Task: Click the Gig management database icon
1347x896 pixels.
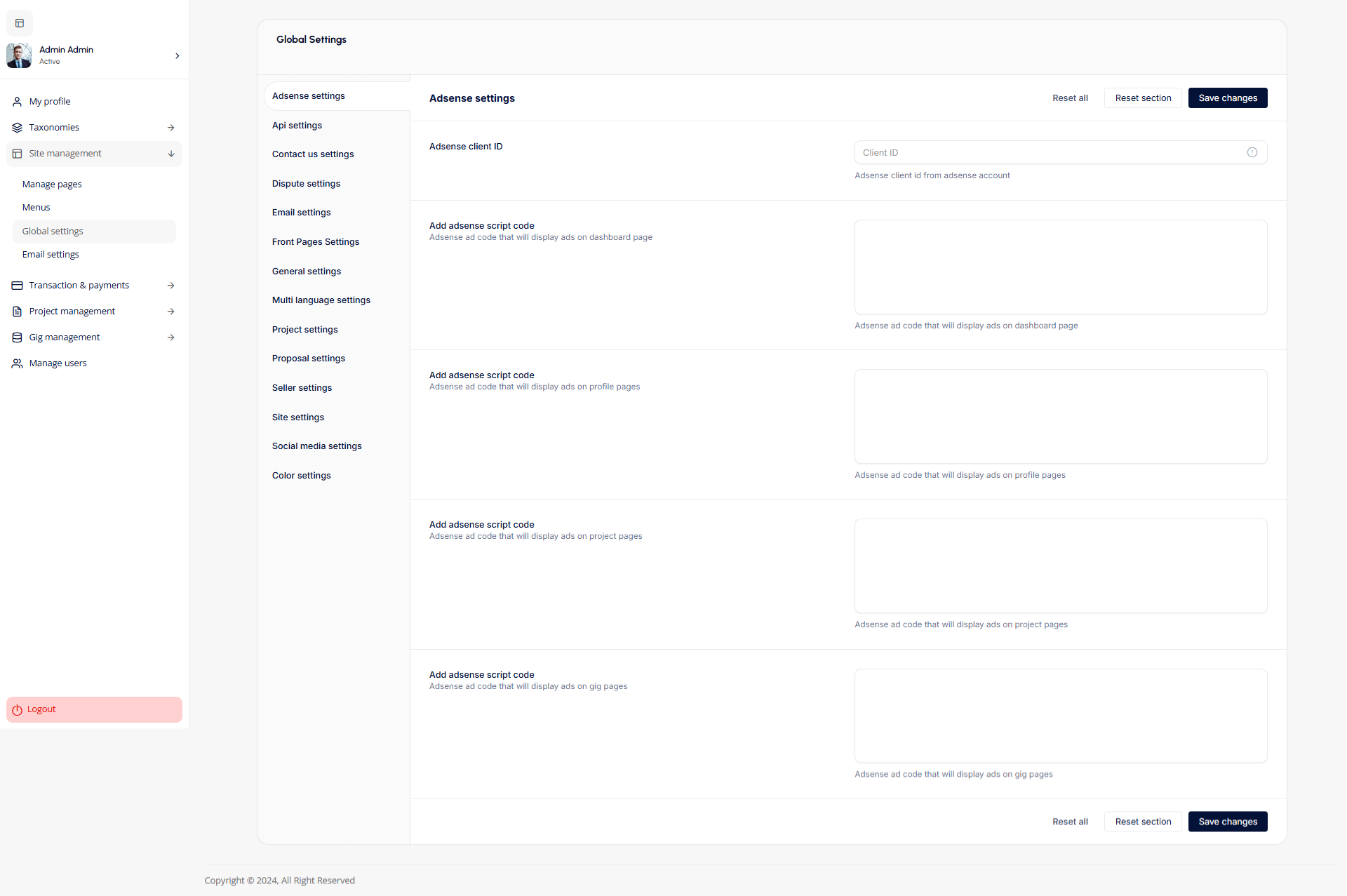Action: [18, 337]
